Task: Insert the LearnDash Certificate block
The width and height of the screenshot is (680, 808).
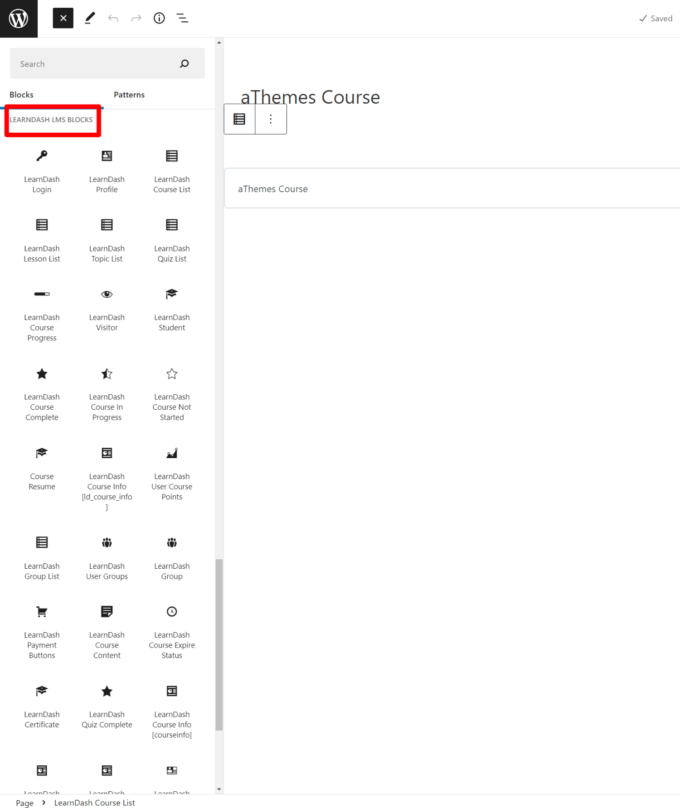Action: 42,706
